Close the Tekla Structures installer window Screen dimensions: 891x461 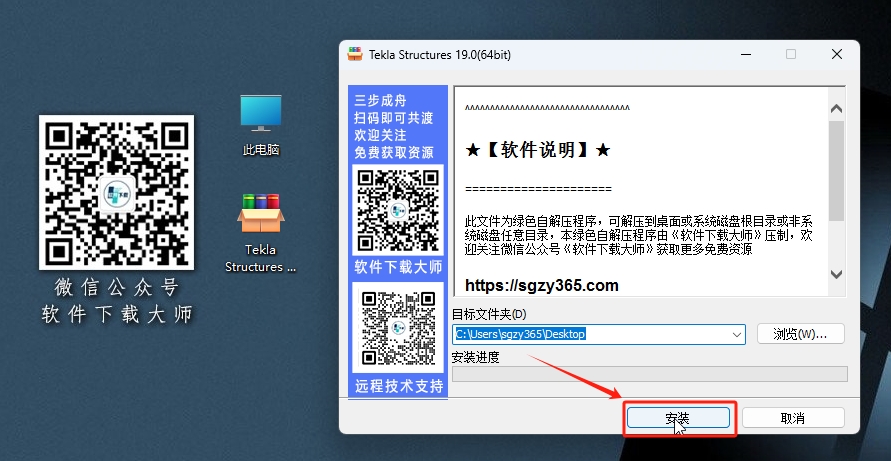(836, 54)
